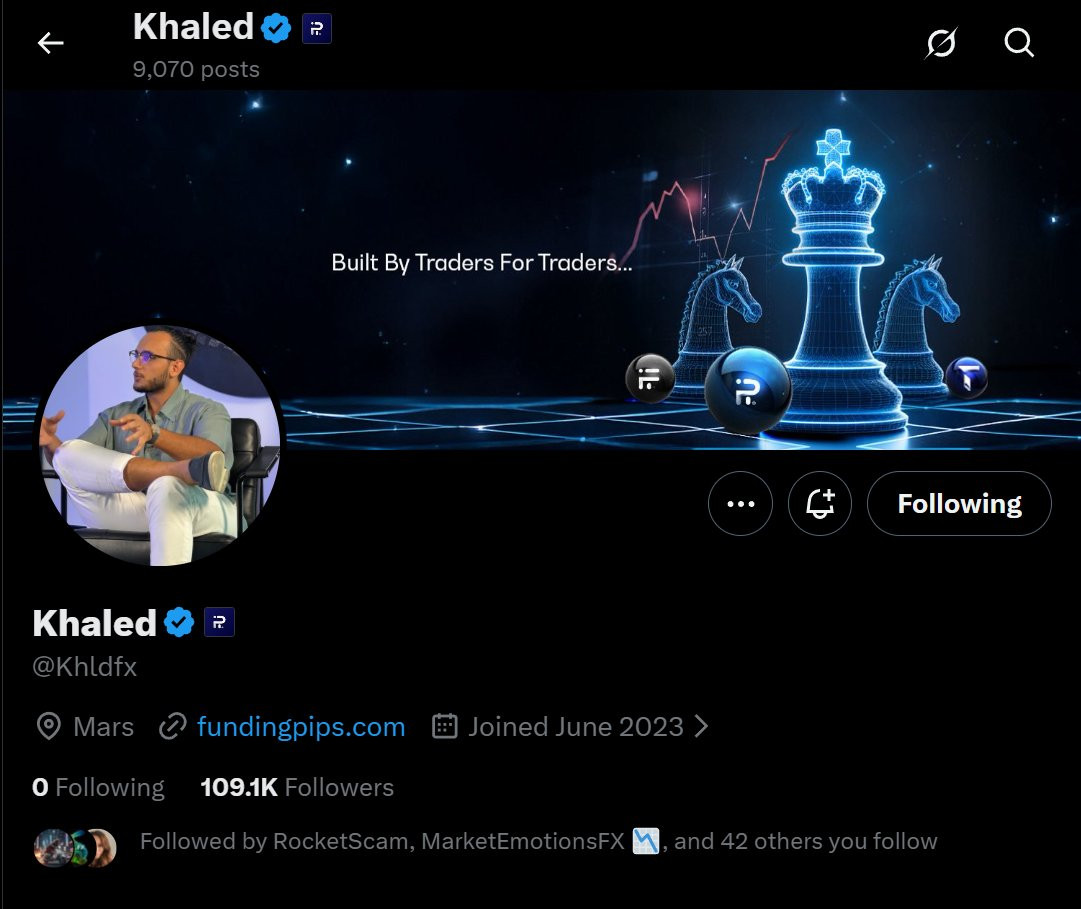Click the header affiliate badge icon

(x=317, y=28)
